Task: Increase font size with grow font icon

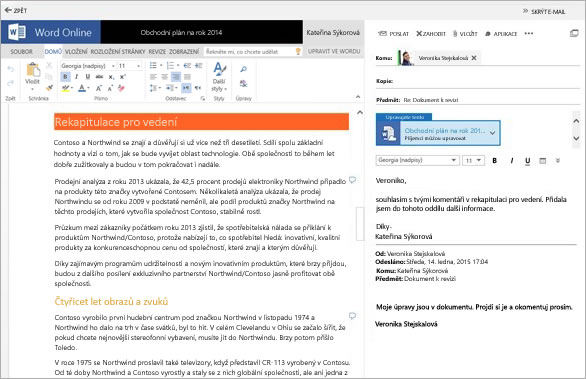Action: [99, 88]
